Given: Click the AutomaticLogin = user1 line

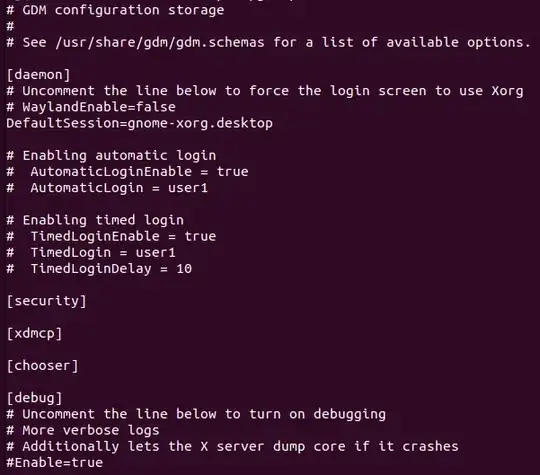Looking at the screenshot, I should (x=107, y=188).
